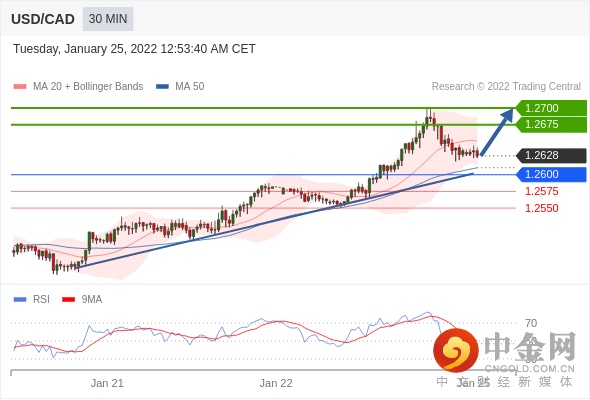Screen dimensions: 590x400
Task: Click the red 9MA legend swatch
Action: [68, 300]
